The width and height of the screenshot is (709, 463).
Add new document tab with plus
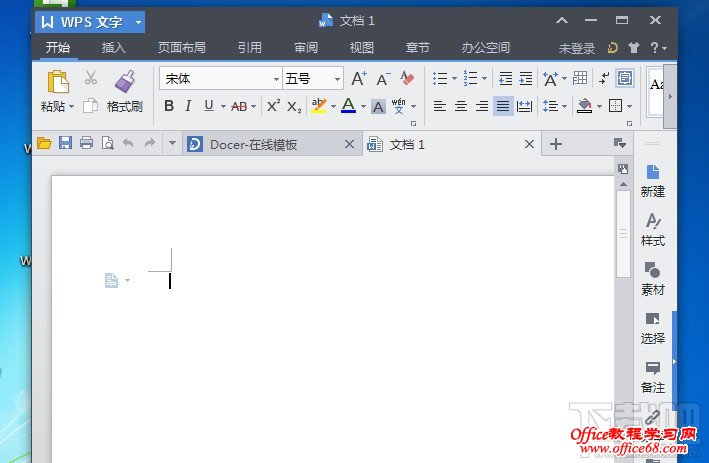(556, 144)
